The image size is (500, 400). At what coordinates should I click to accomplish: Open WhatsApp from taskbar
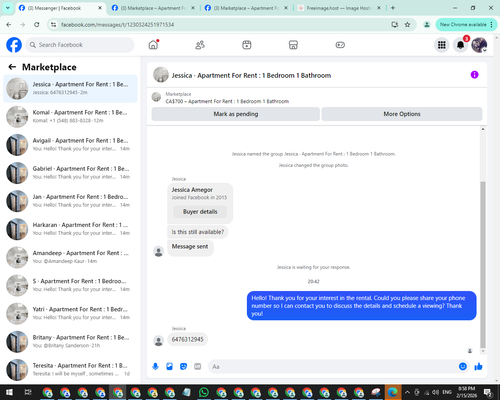(x=204, y=392)
